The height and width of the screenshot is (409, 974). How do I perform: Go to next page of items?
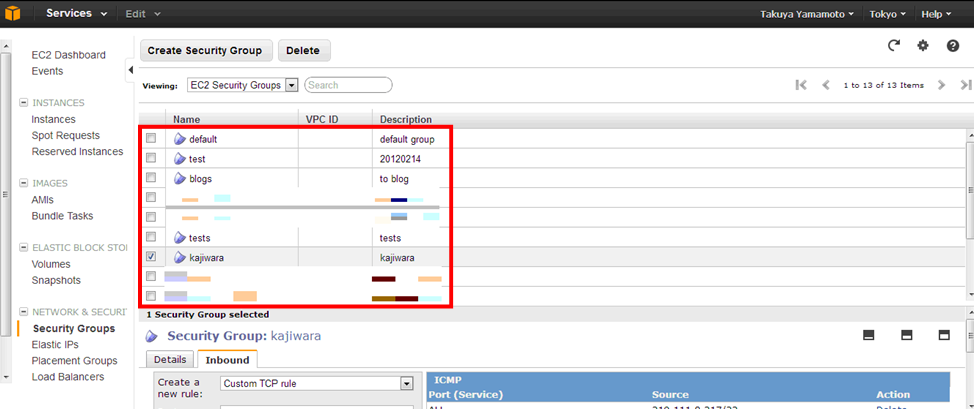pos(942,85)
